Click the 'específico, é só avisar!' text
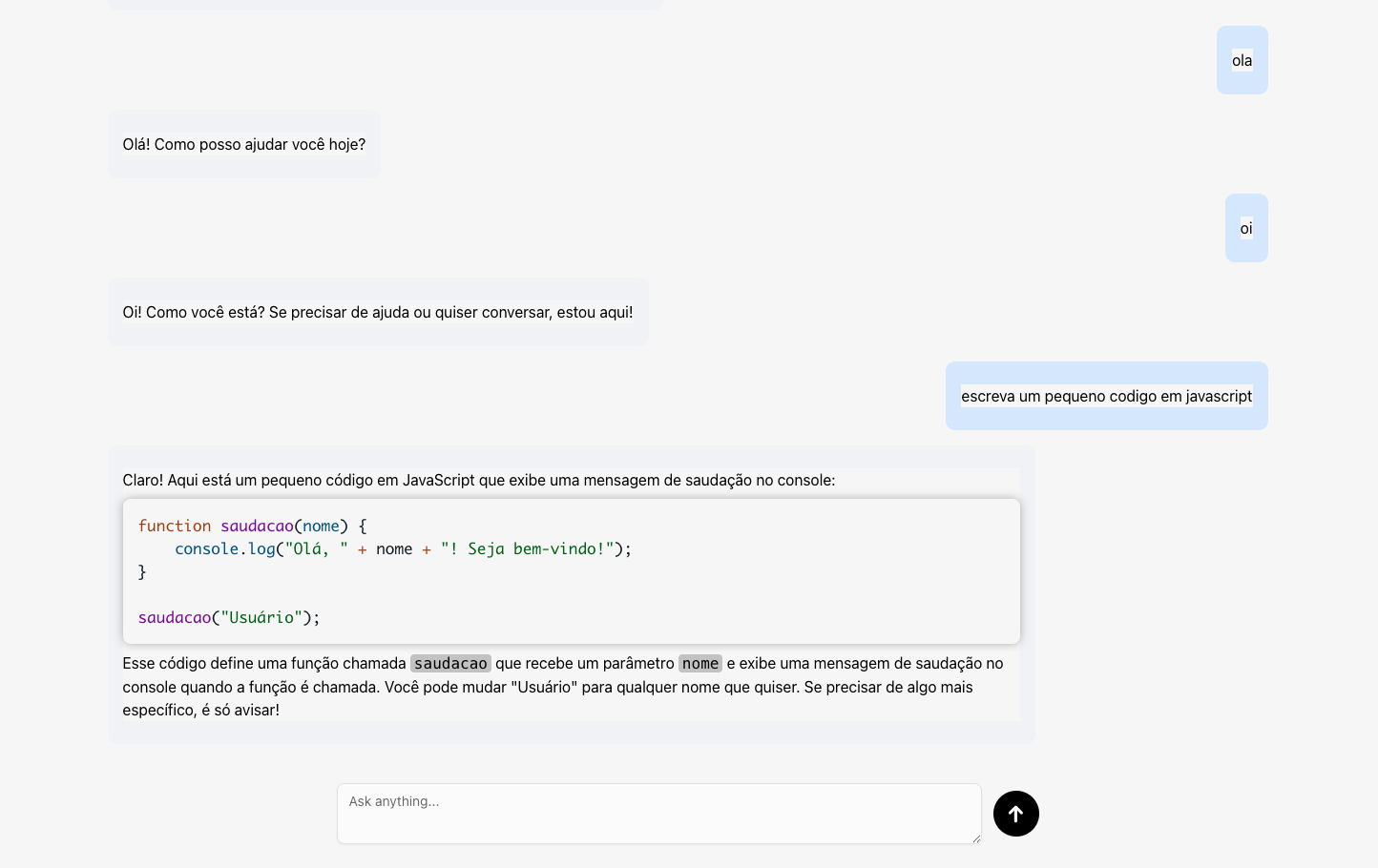The height and width of the screenshot is (868, 1378). (x=200, y=710)
